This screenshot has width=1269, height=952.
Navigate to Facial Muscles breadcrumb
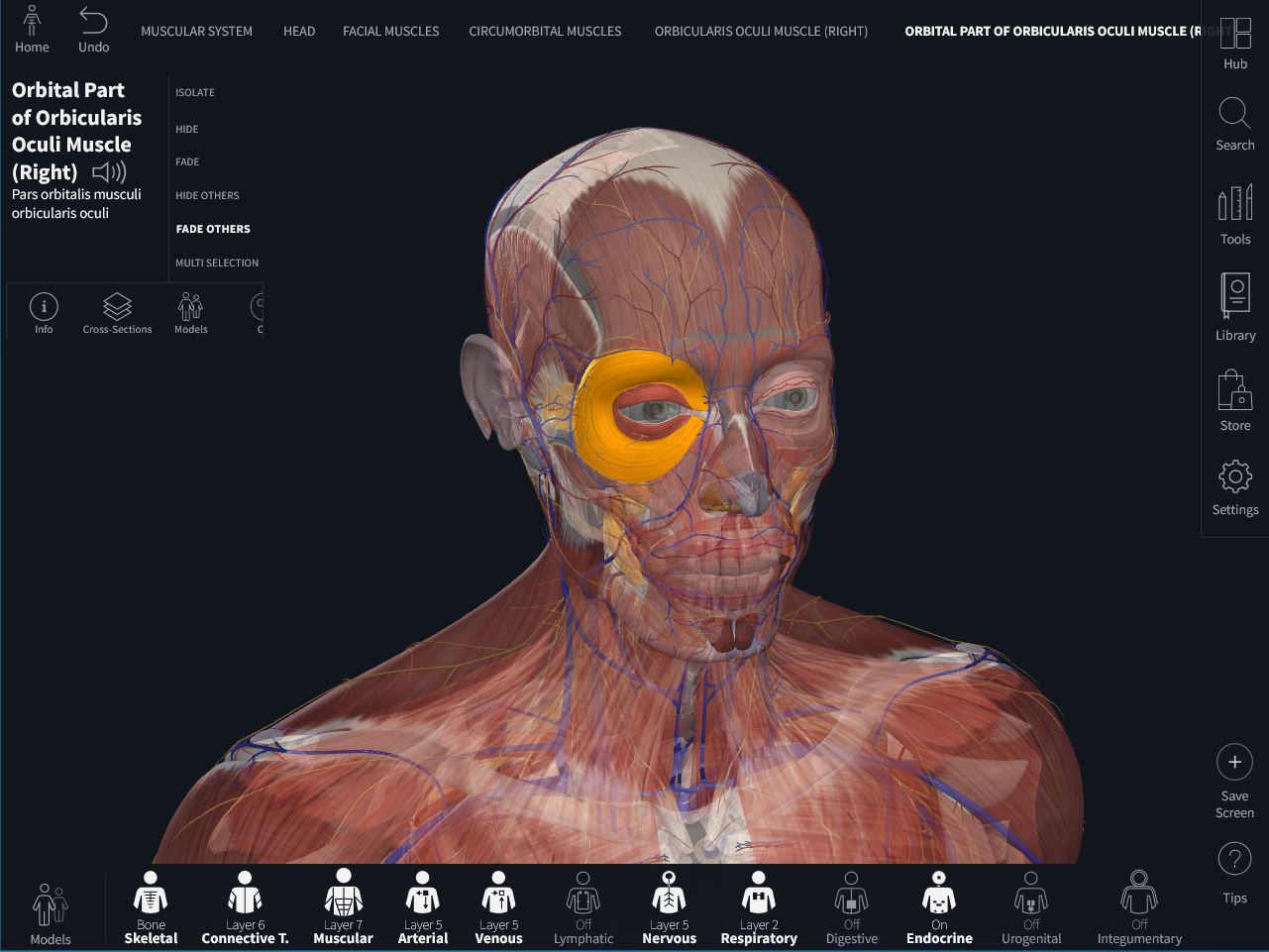pyautogui.click(x=390, y=31)
